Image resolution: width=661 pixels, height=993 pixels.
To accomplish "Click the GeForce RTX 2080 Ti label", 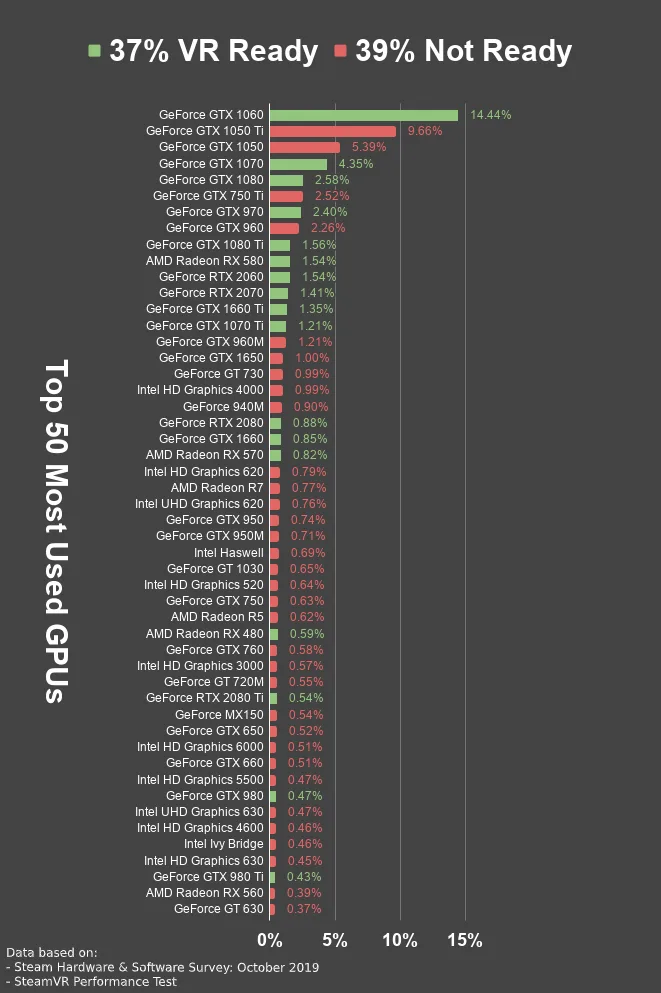I will (205, 698).
